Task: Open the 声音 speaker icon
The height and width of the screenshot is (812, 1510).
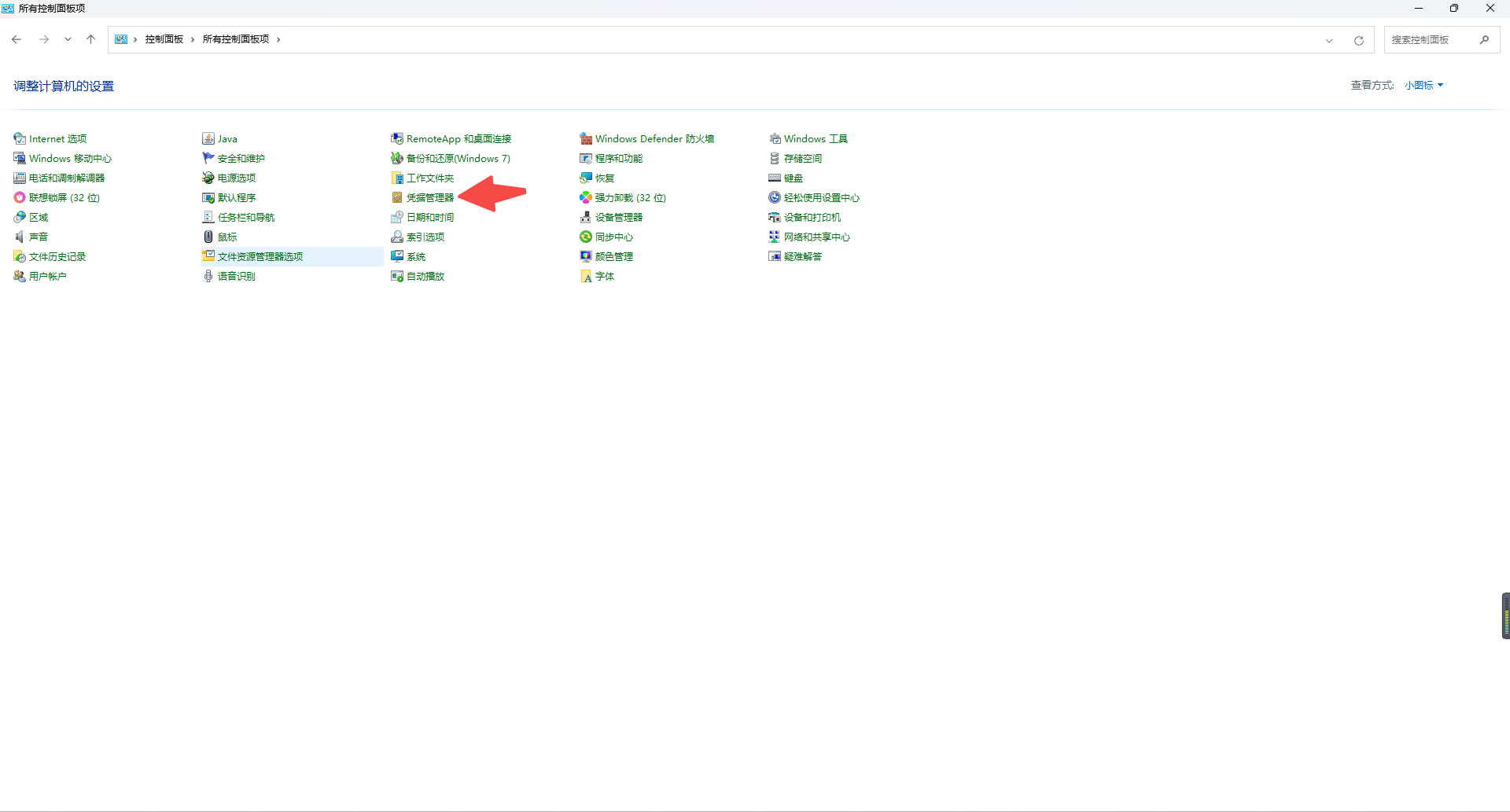Action: click(20, 237)
